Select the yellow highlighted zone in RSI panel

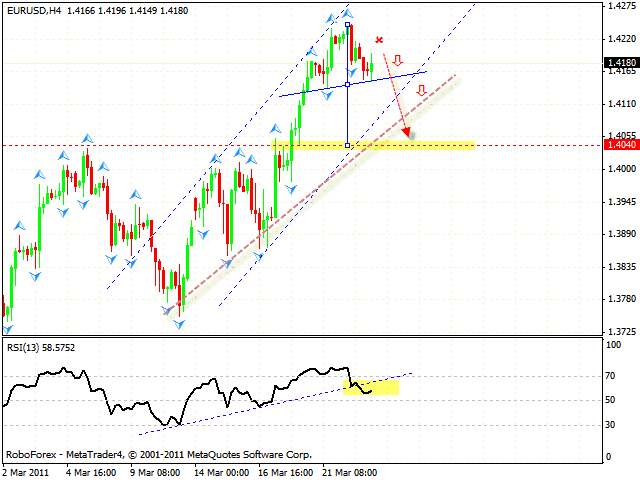371,387
